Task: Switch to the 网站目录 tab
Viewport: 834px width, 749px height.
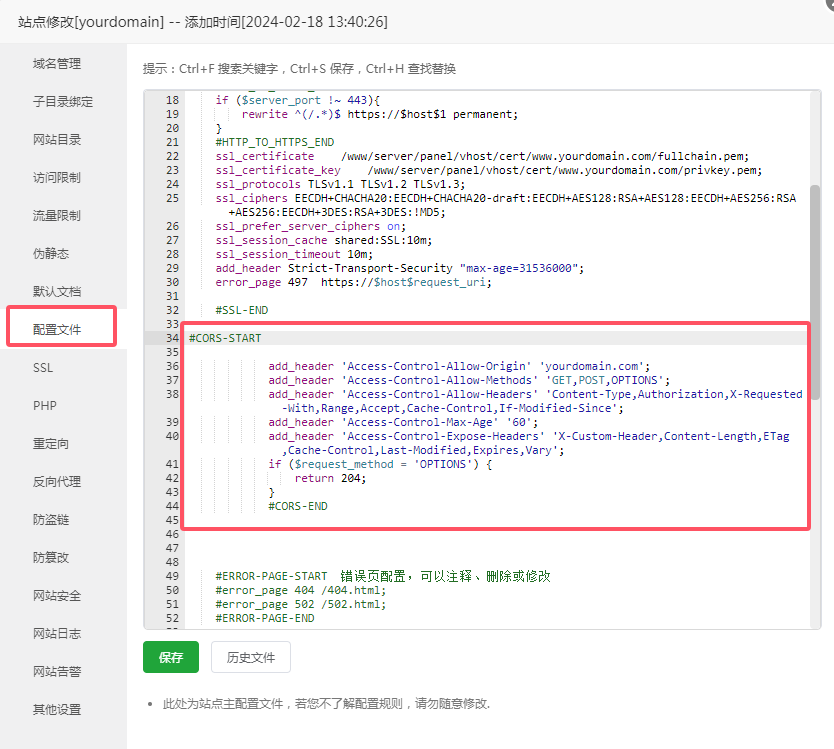Action: point(57,140)
